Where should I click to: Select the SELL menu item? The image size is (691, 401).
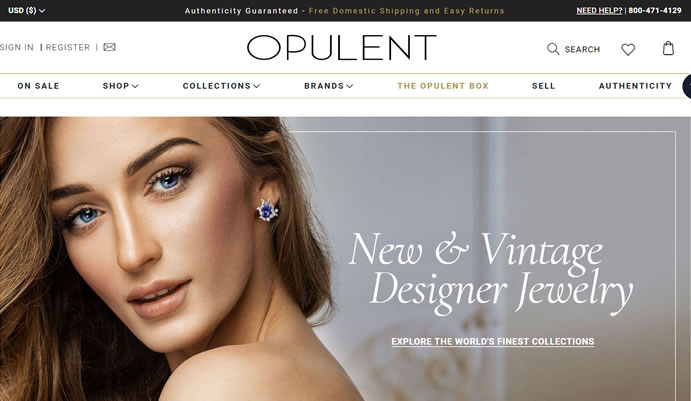[x=543, y=86]
